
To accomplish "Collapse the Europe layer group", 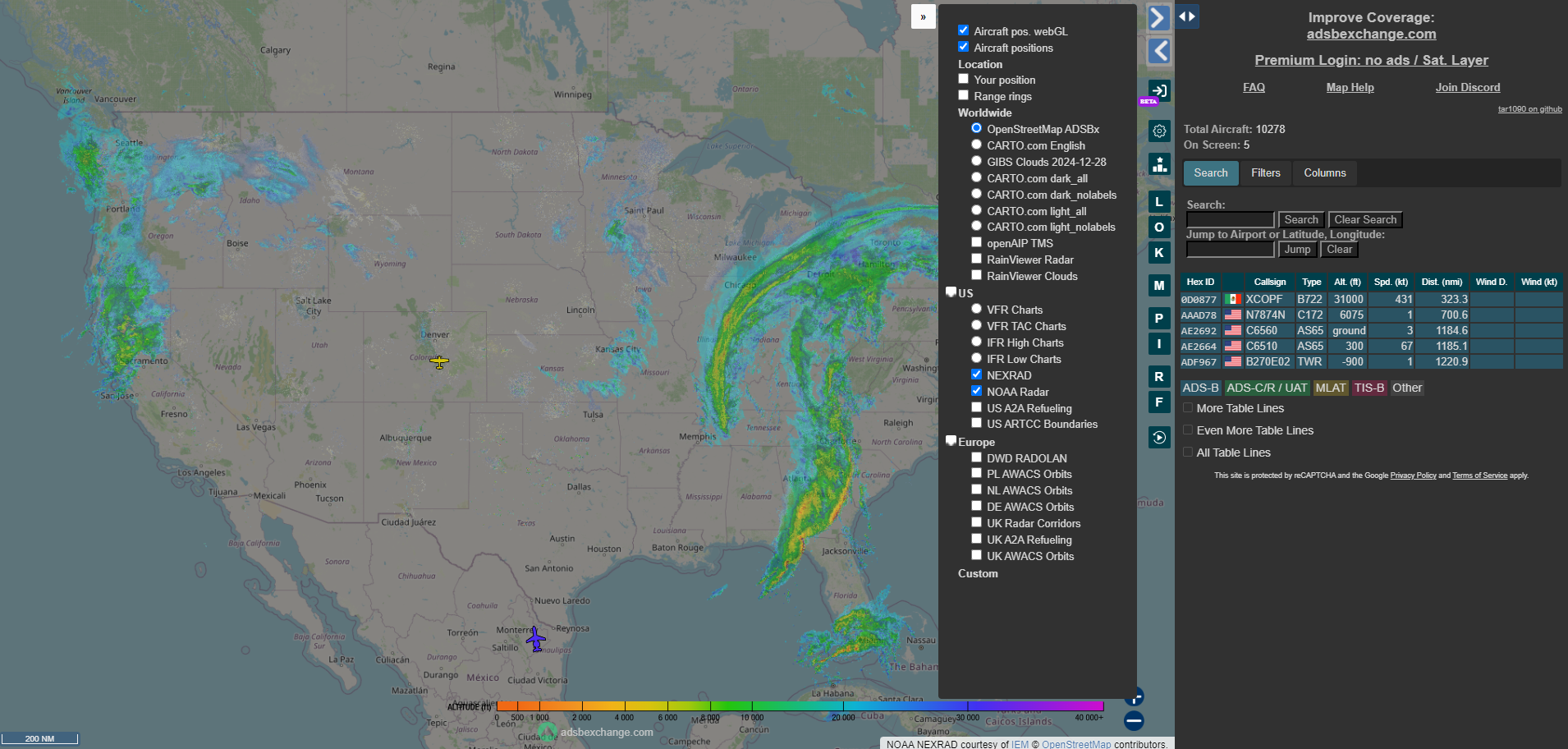I will pos(951,441).
